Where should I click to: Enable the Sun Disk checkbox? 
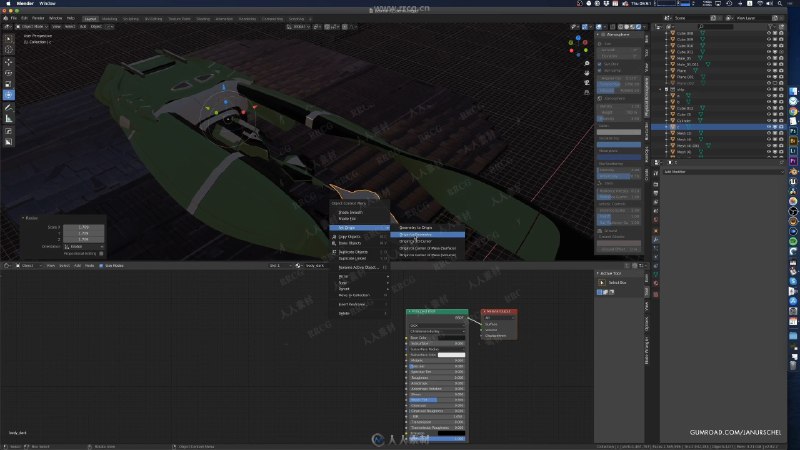click(601, 63)
